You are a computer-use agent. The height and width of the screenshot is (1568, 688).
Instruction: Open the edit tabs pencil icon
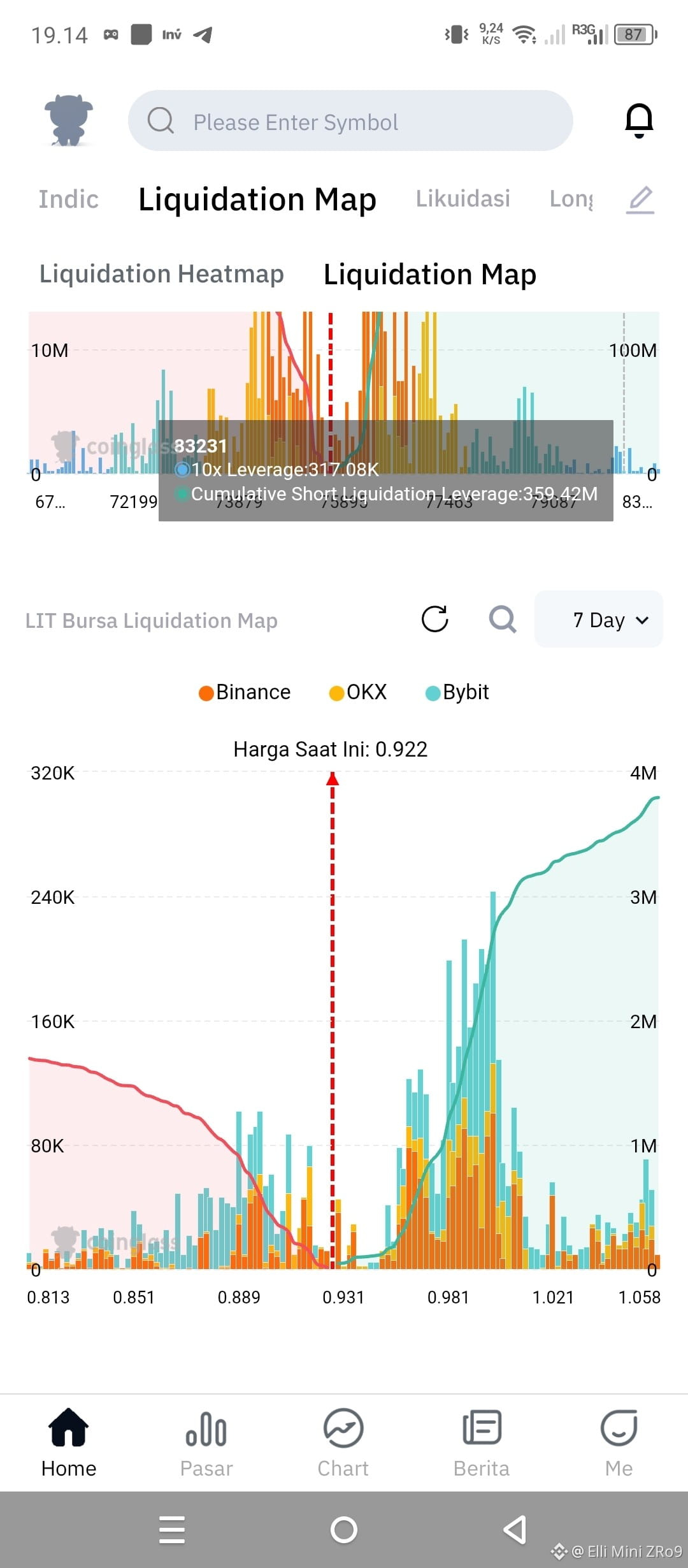pos(640,200)
